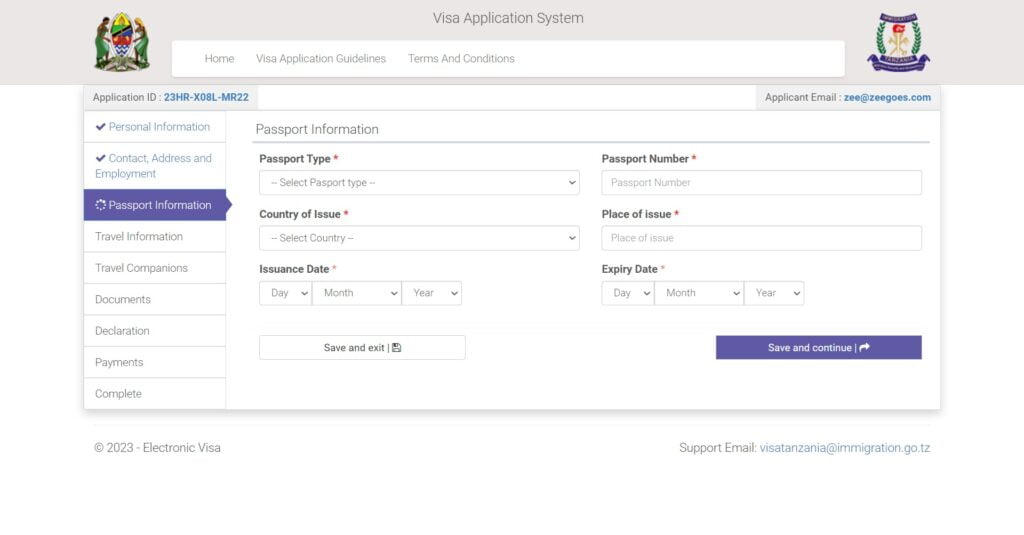Image resolution: width=1024 pixels, height=535 pixels.
Task: Select the Issuance Date month dropdown
Action: [x=356, y=293]
